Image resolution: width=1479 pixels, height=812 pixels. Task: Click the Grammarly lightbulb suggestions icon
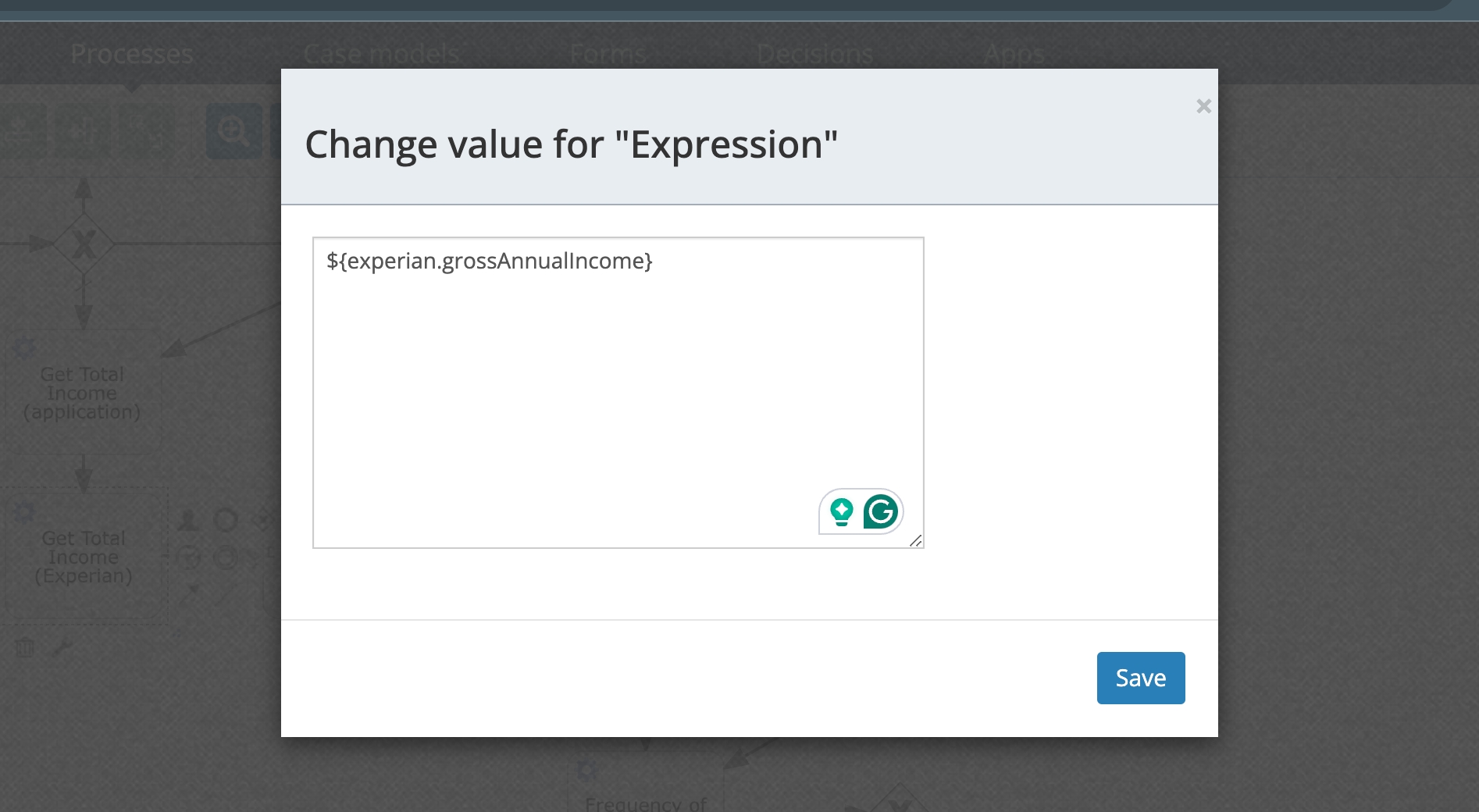click(x=841, y=512)
